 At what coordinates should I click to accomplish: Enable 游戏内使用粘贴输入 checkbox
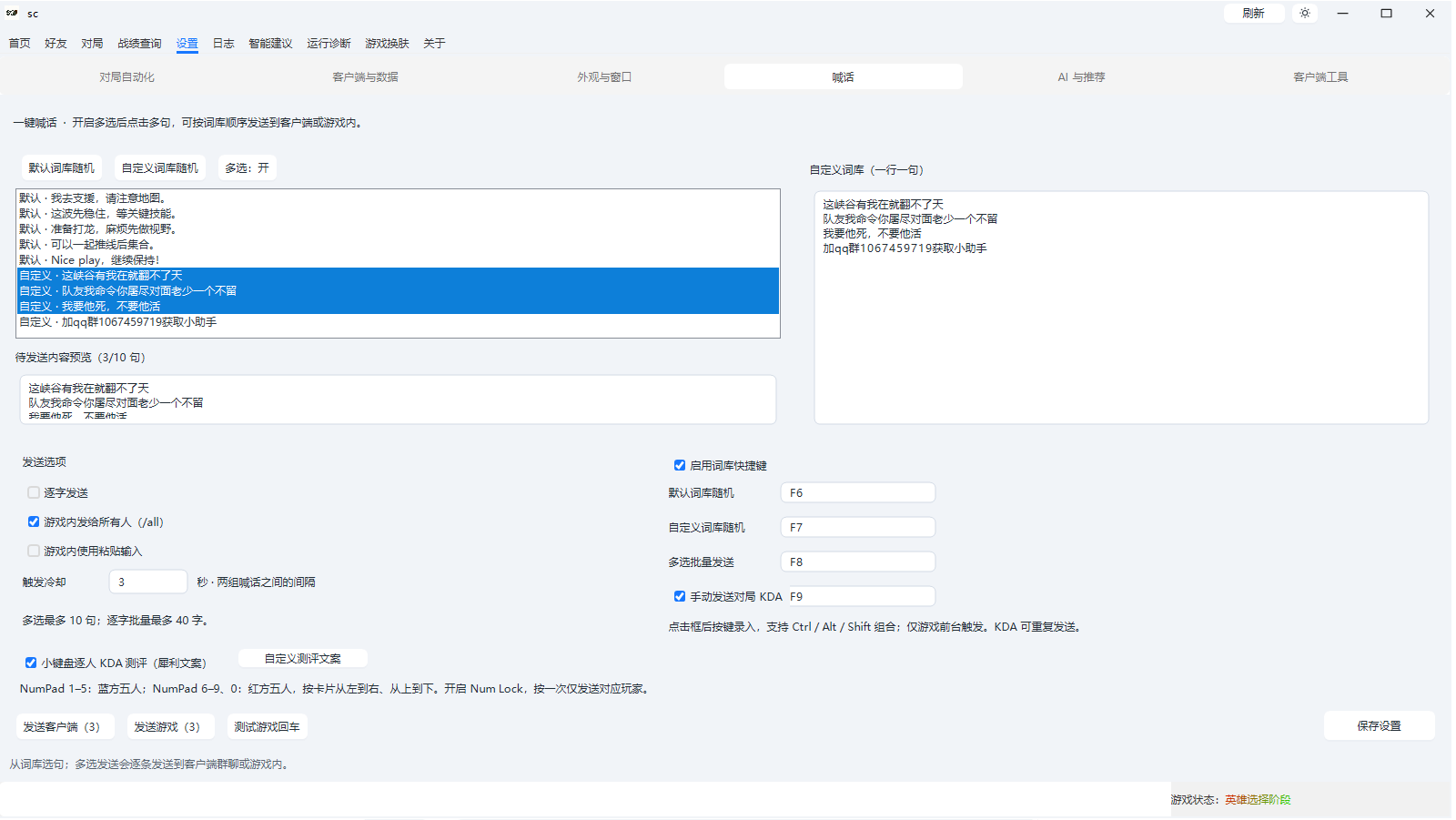(x=34, y=551)
